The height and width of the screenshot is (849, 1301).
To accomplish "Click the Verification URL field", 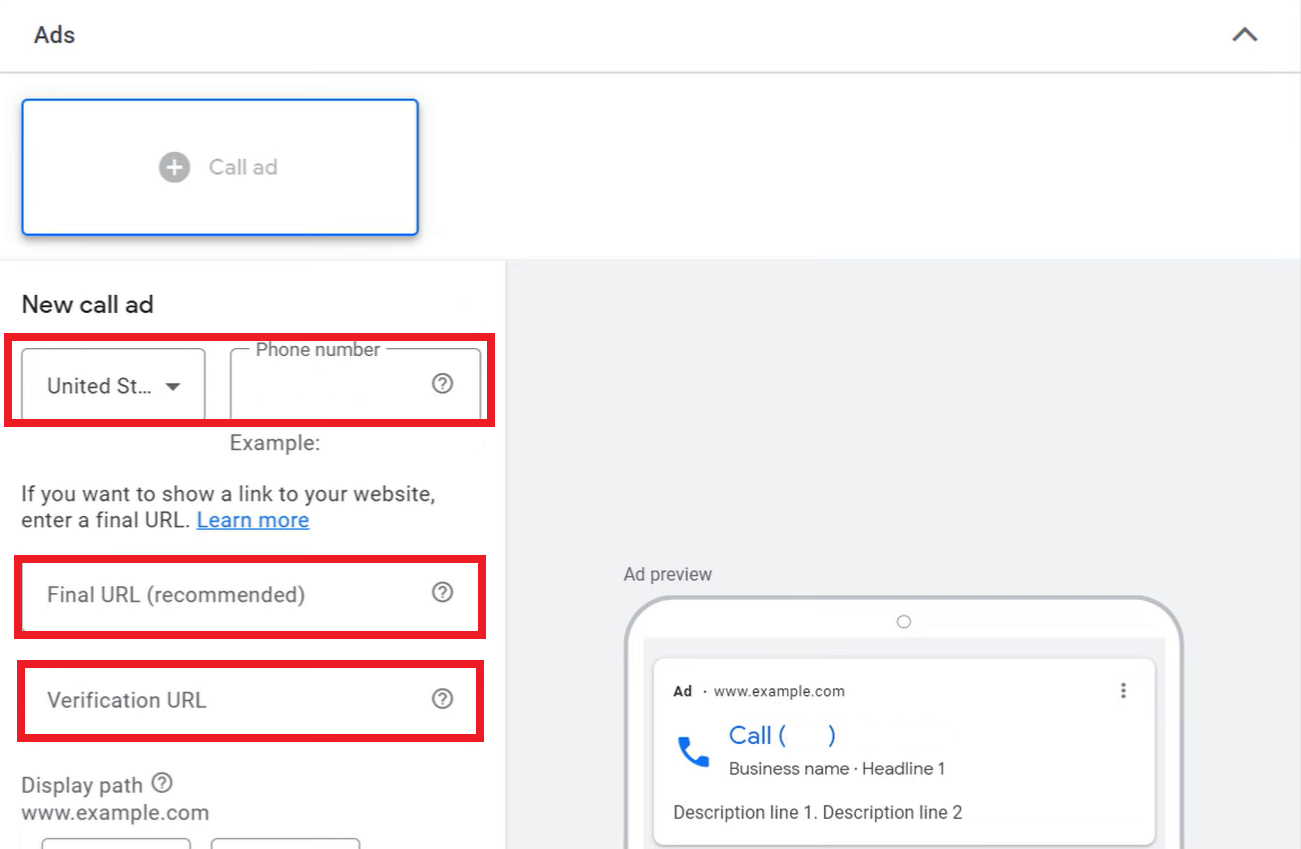I will tap(250, 700).
